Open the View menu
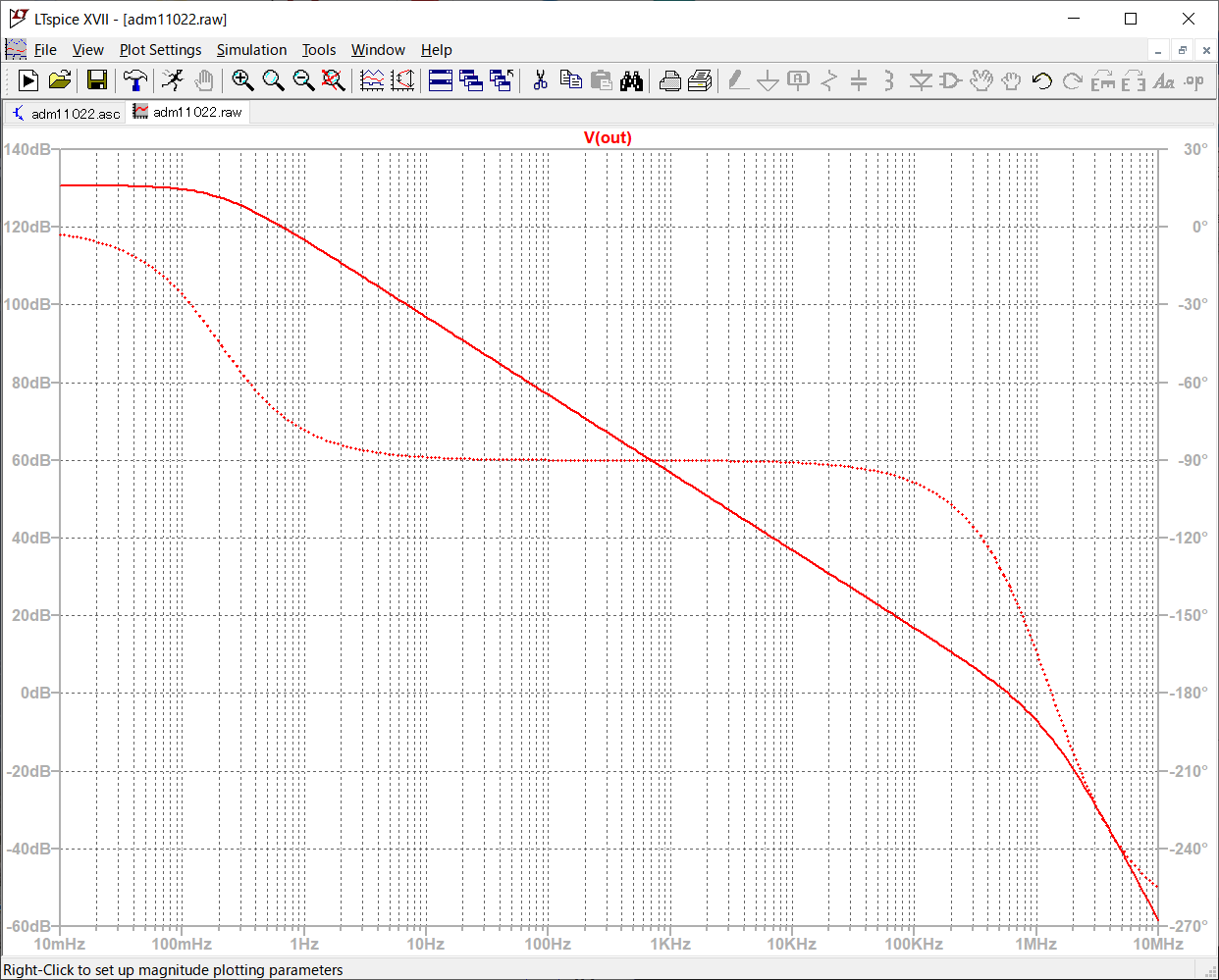1219x980 pixels. click(x=87, y=50)
